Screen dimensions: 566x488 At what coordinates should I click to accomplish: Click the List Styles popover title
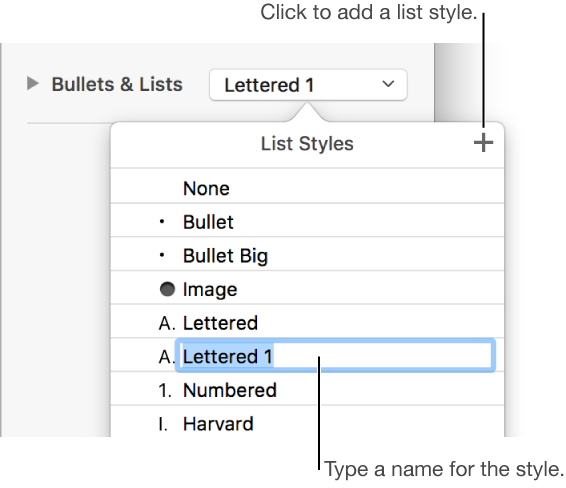307,144
